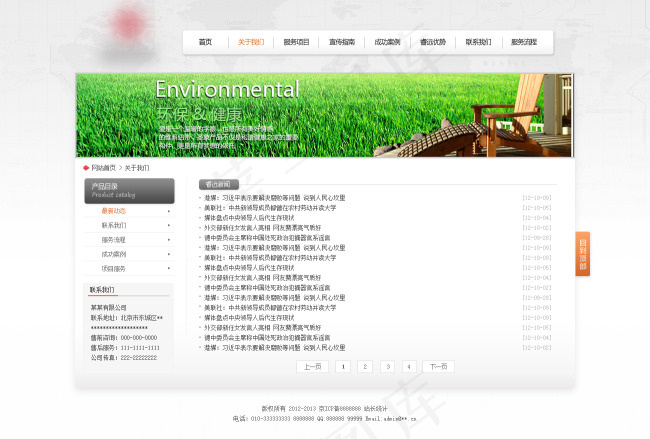Screen dimensions: 650x439
Task: Expand the arrow beside sidebar 服务流程
Action: [169, 240]
